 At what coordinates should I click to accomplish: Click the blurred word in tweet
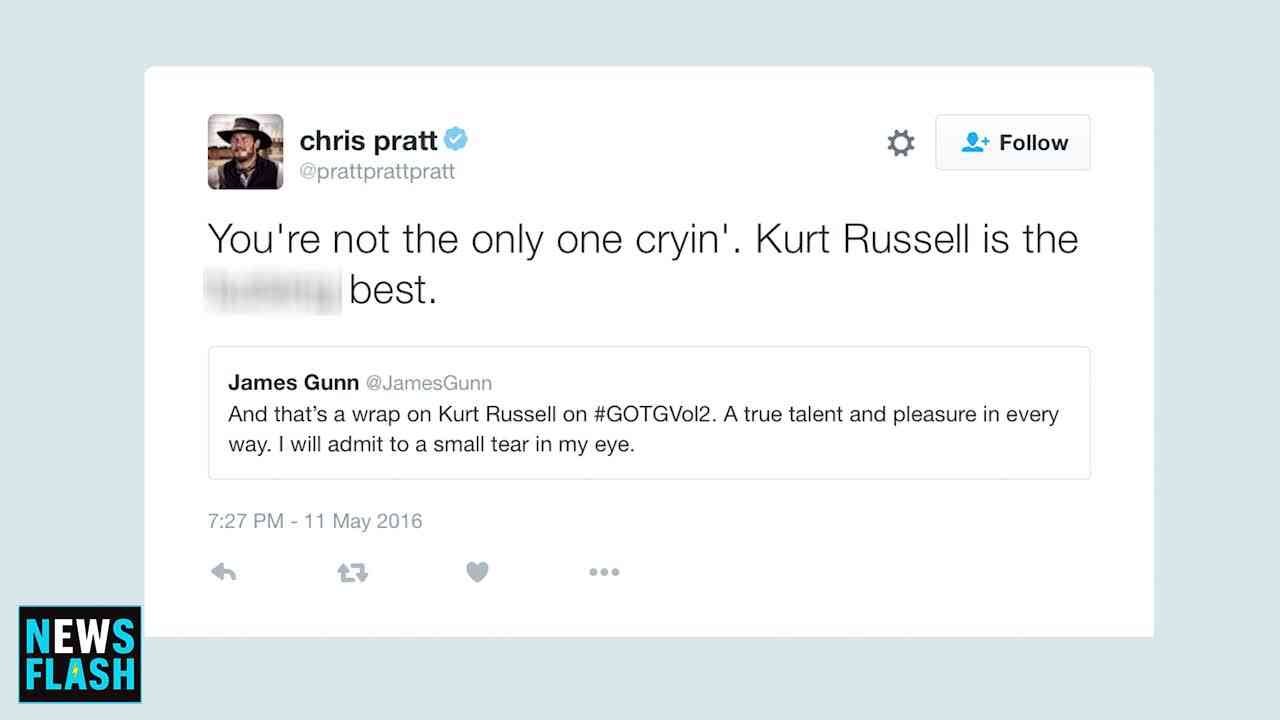273,290
